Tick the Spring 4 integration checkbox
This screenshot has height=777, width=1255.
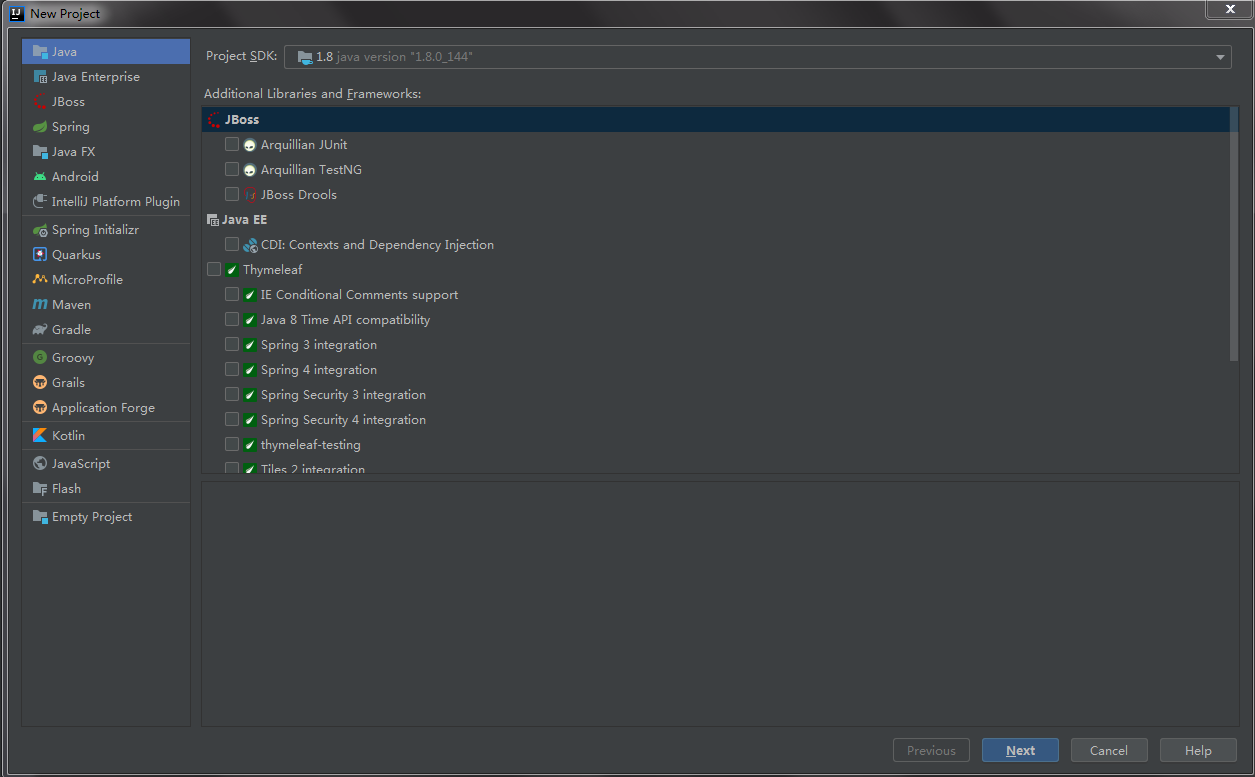coord(232,369)
